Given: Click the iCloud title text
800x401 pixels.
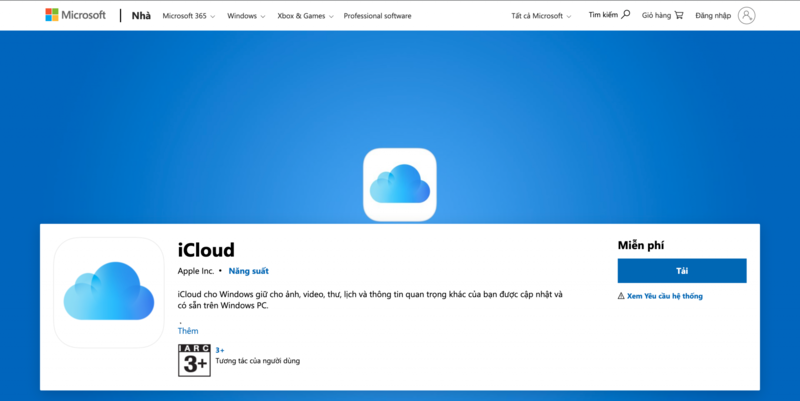Looking at the screenshot, I should pos(206,249).
